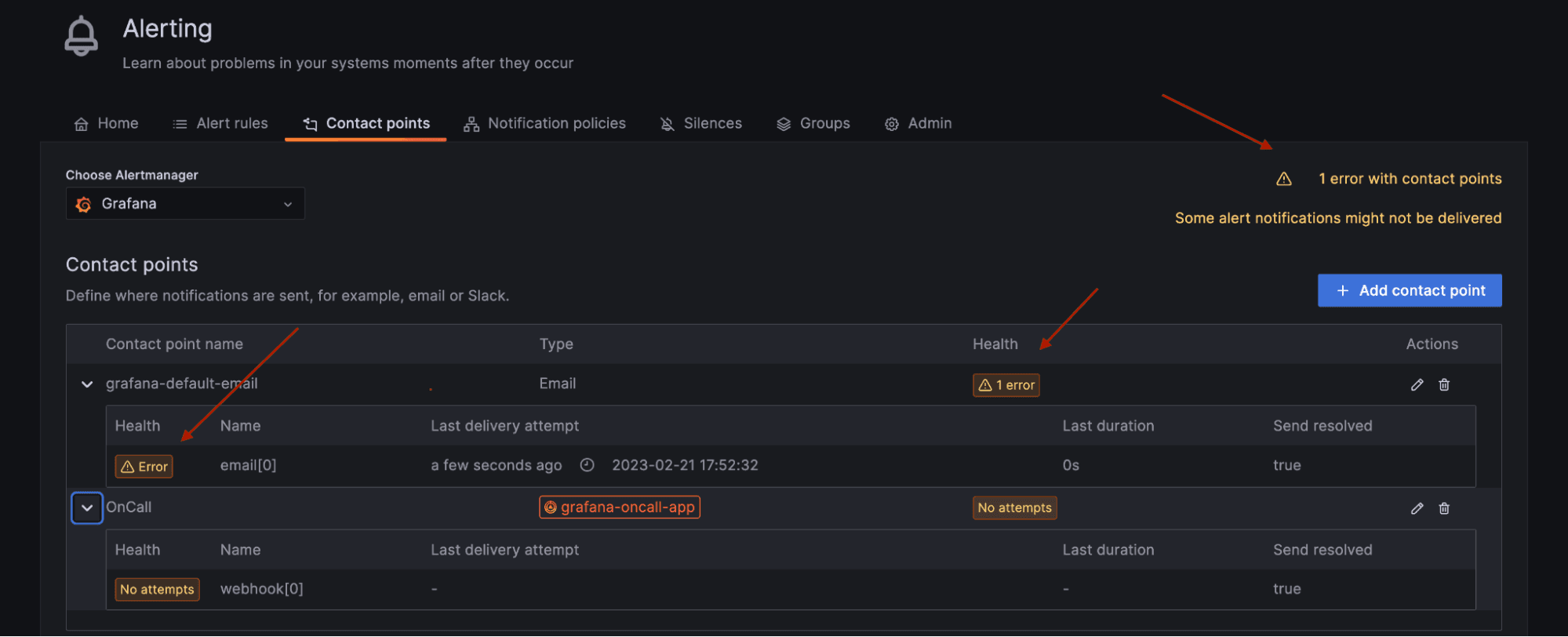Click the Add contact point button
Image resolution: width=1568 pixels, height=637 pixels.
[x=1410, y=290]
